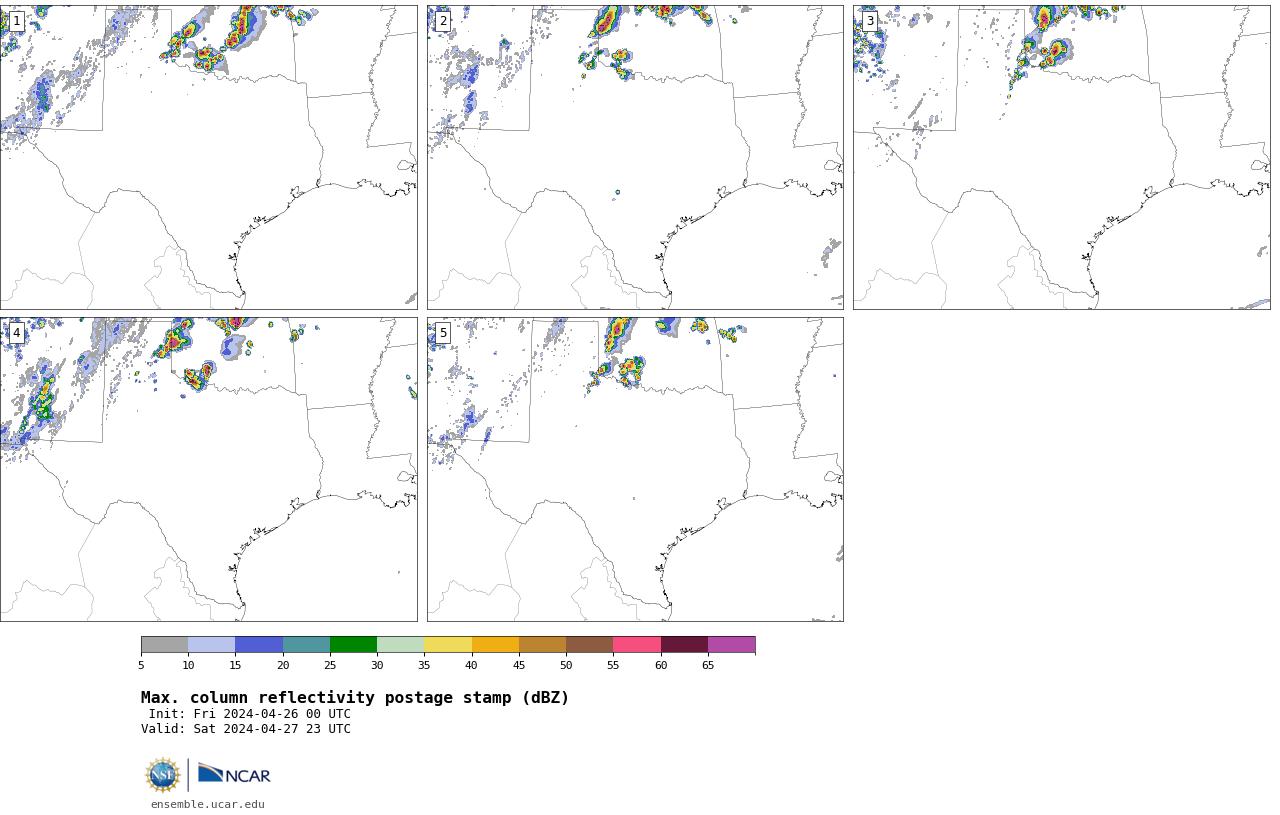Open ensemble member 1 reflectivity map
Image resolution: width=1280 pixels, height=815 pixels.
[209, 157]
